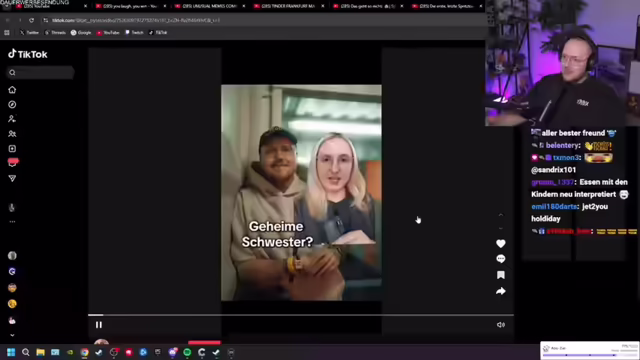Mute the video volume speaker icon
The height and width of the screenshot is (360, 640).
click(501, 325)
